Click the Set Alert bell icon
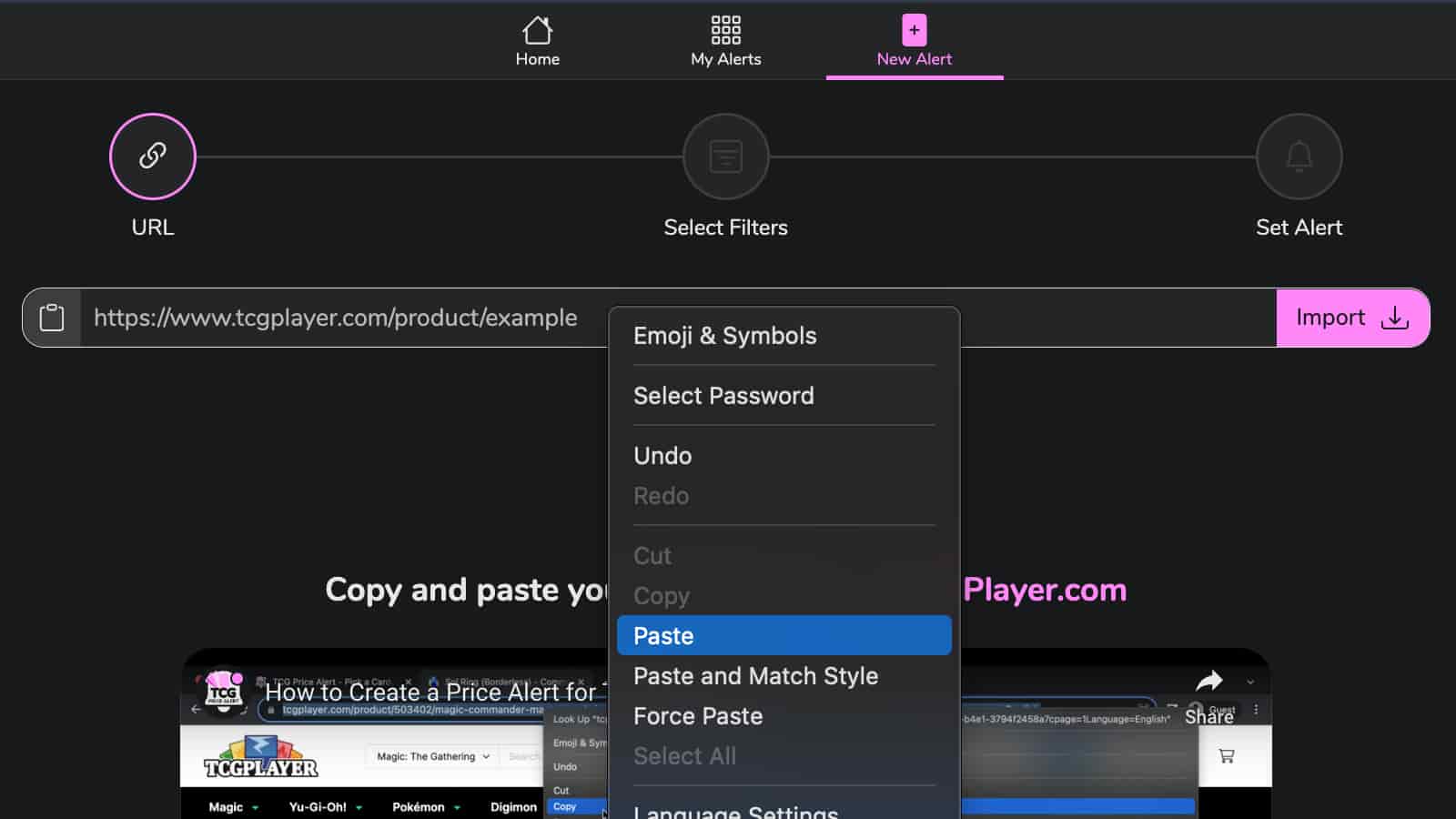 pyautogui.click(x=1299, y=157)
